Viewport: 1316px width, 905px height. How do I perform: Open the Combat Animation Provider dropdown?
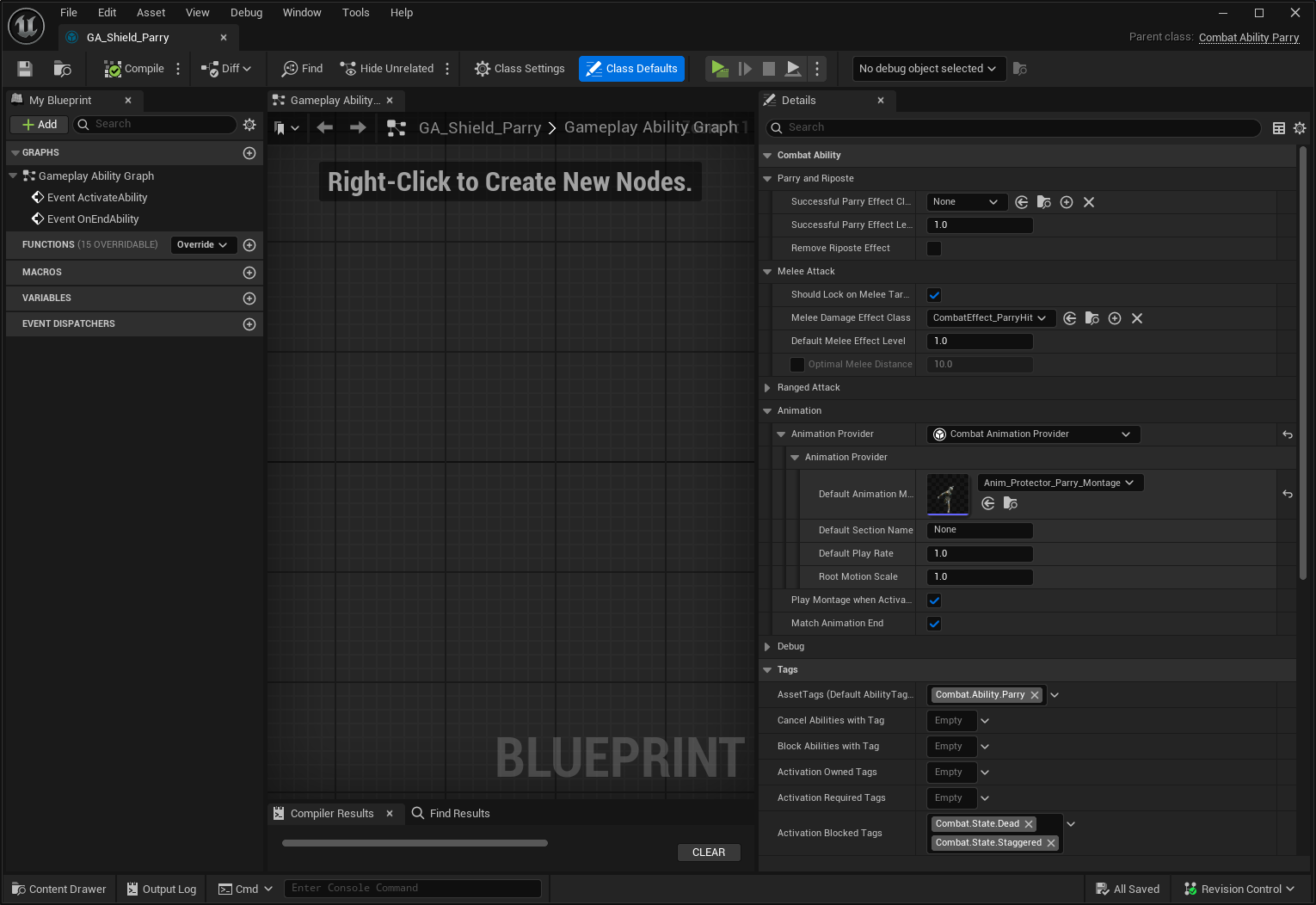click(x=1033, y=434)
